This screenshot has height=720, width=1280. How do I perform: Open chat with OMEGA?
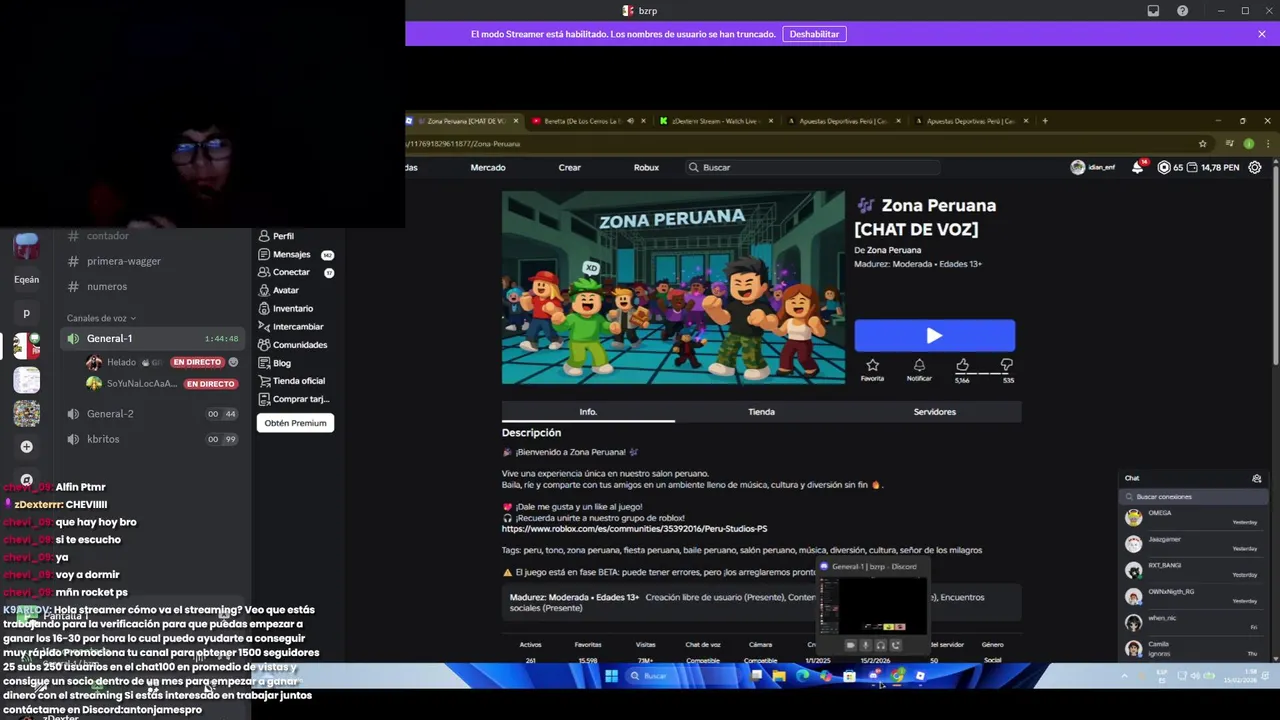point(1192,517)
